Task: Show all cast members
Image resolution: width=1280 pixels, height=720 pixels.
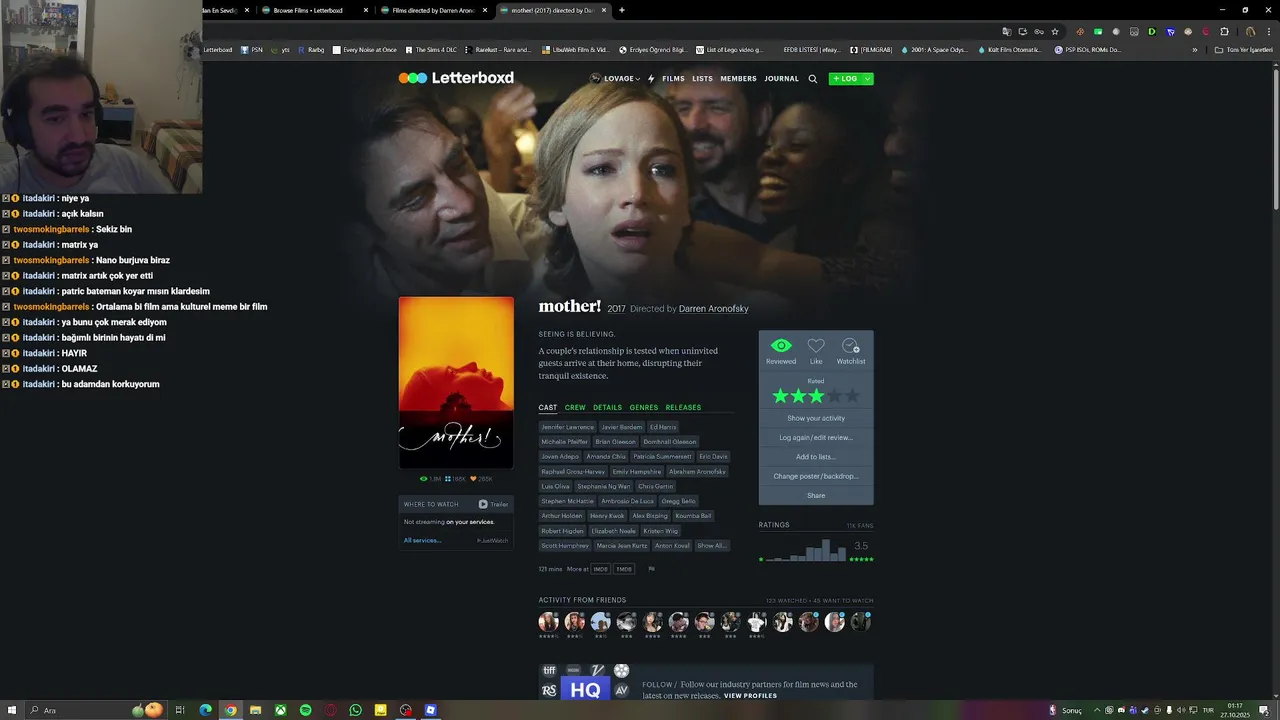Action: click(712, 546)
